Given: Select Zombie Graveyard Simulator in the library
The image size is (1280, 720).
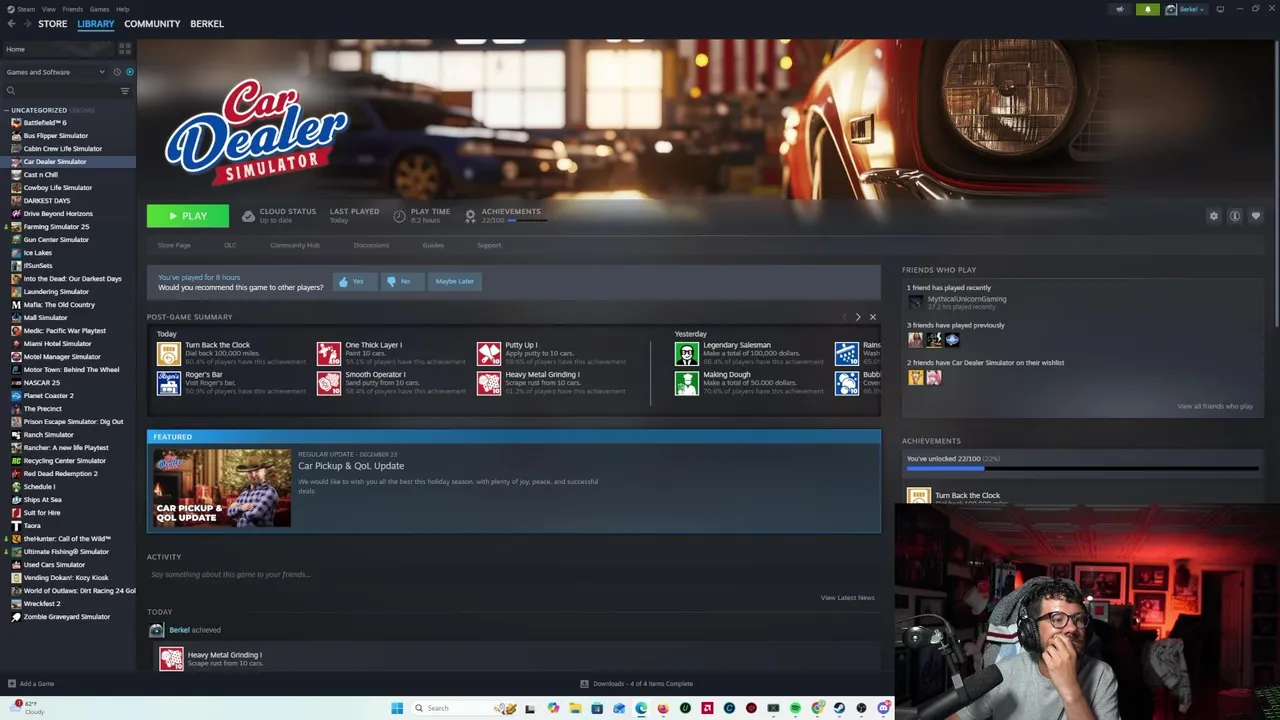Looking at the screenshot, I should (x=66, y=617).
